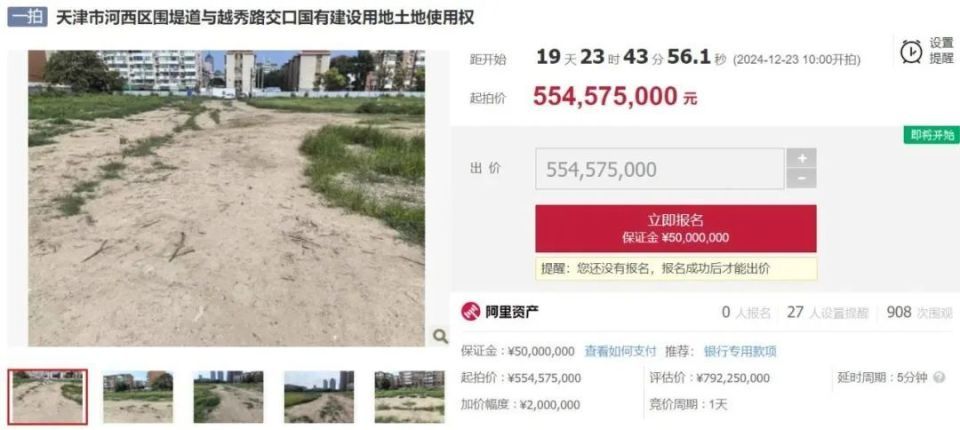
Task: Click the magnifier icon on main photo
Action: pos(440,336)
